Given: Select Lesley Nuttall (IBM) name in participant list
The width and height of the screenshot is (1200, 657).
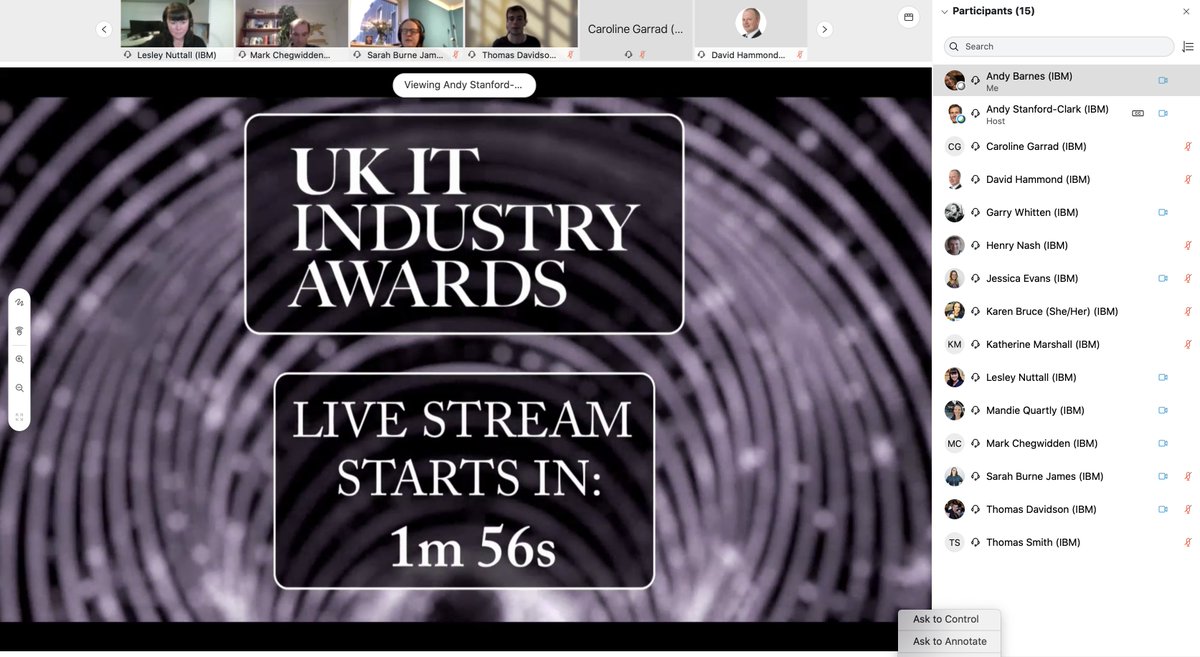Looking at the screenshot, I should (x=1031, y=377).
